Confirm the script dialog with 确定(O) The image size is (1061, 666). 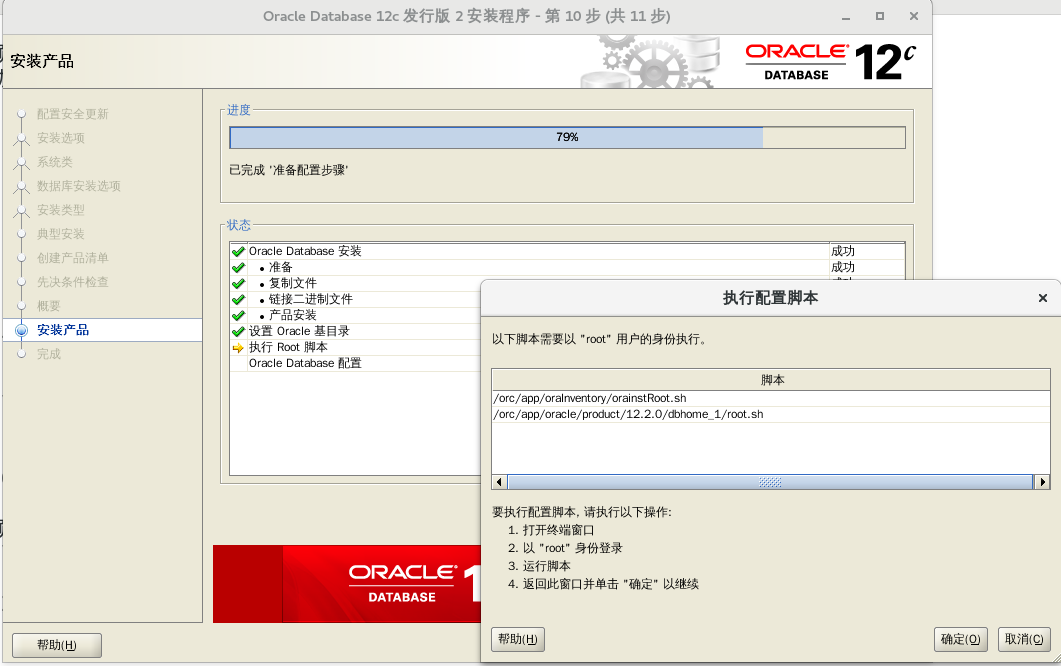pyautogui.click(x=960, y=639)
